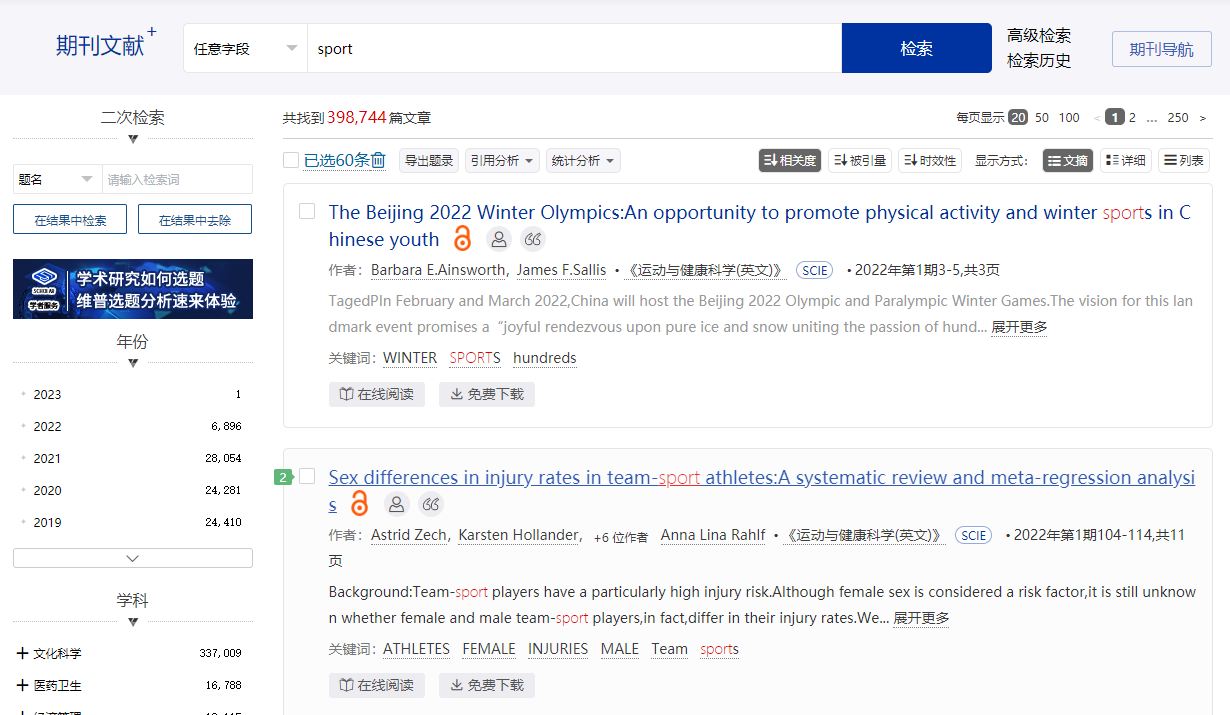The image size is (1230, 715).
Task: Check the Beijing 2022 Winter Olympics article checkbox
Action: point(307,211)
